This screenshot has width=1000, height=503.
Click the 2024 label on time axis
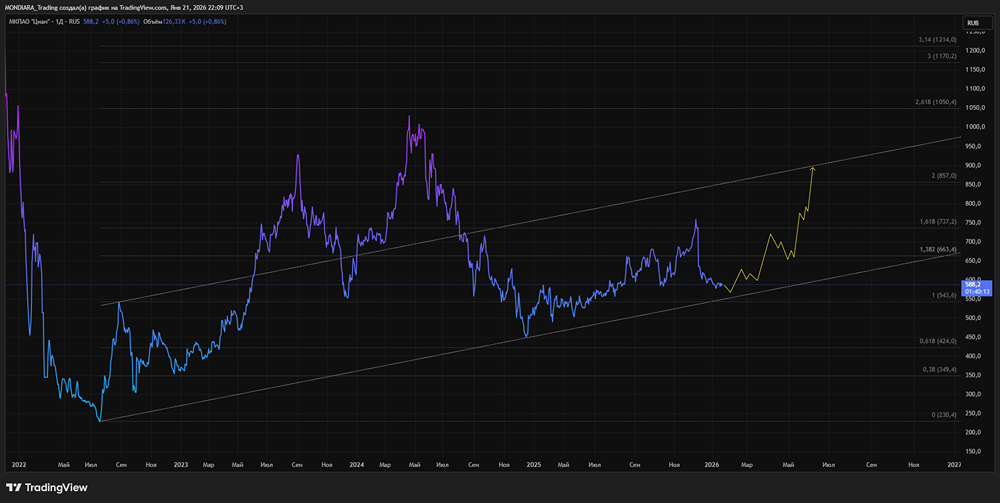click(x=357, y=465)
